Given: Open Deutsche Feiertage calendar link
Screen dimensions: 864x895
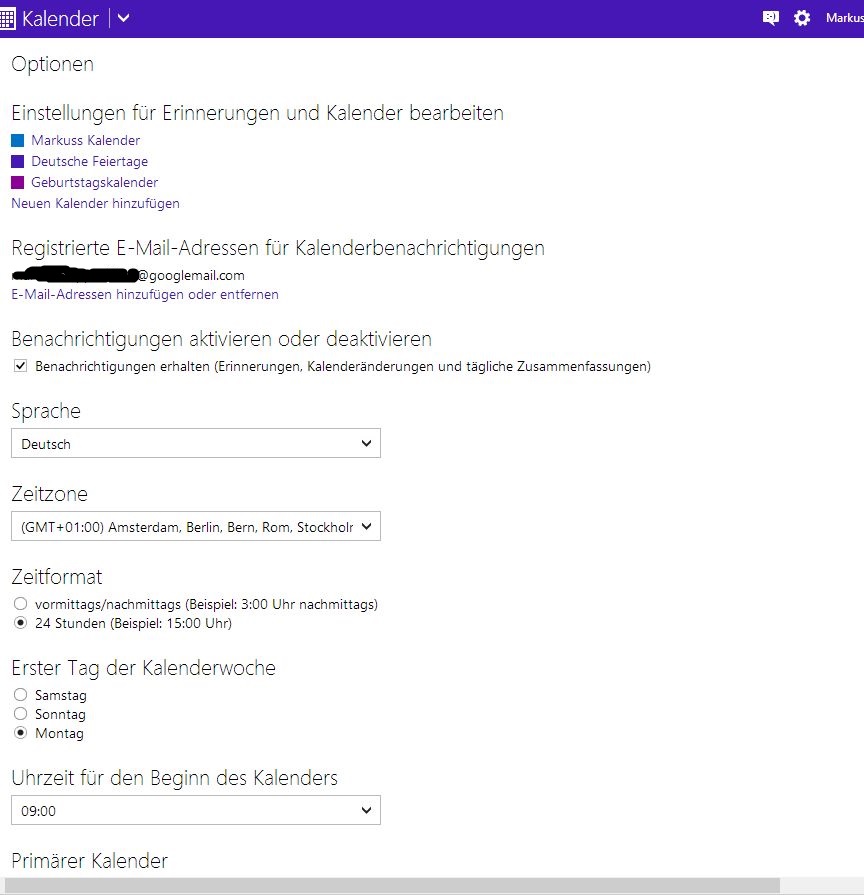Looking at the screenshot, I should tap(89, 162).
